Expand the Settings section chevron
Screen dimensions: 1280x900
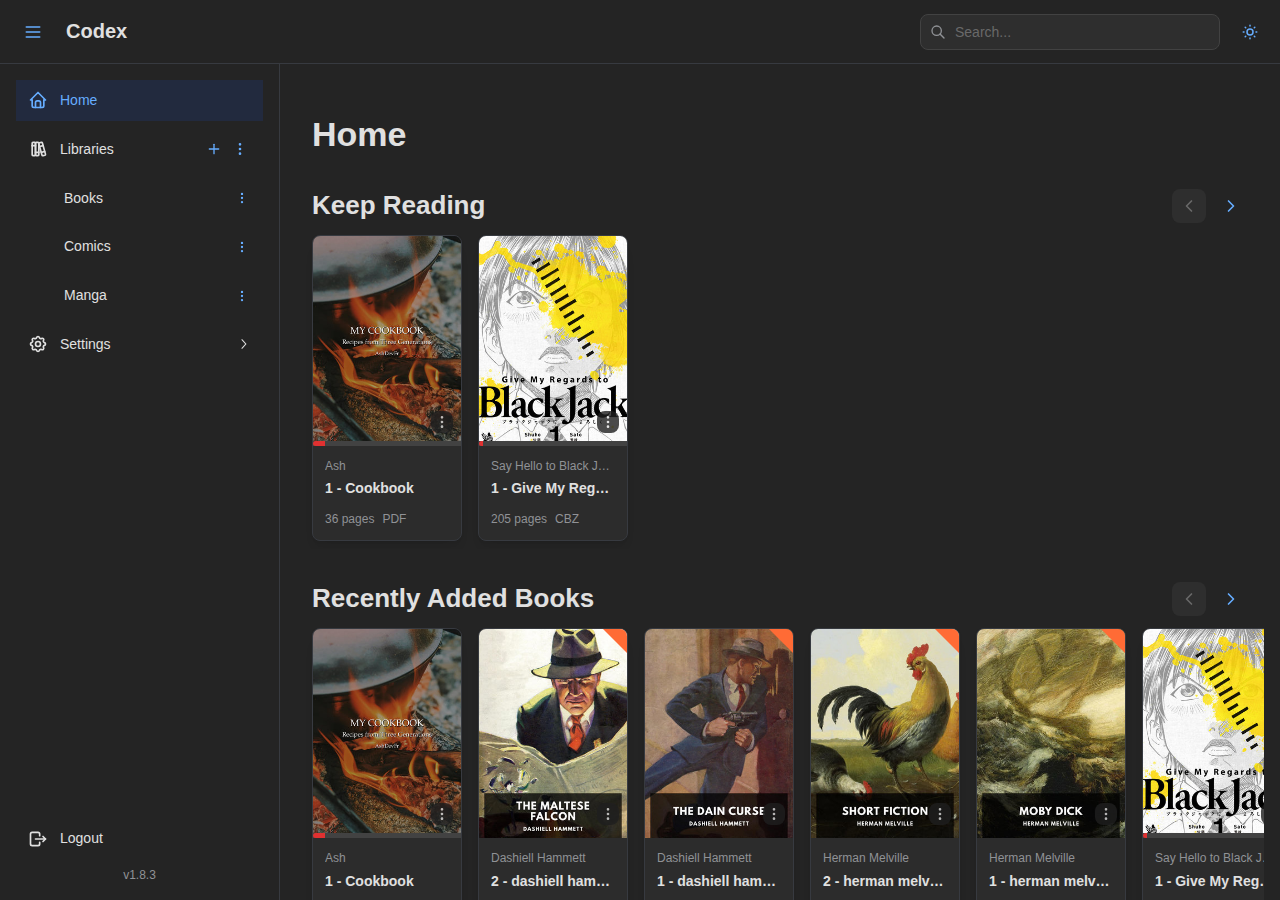point(244,344)
